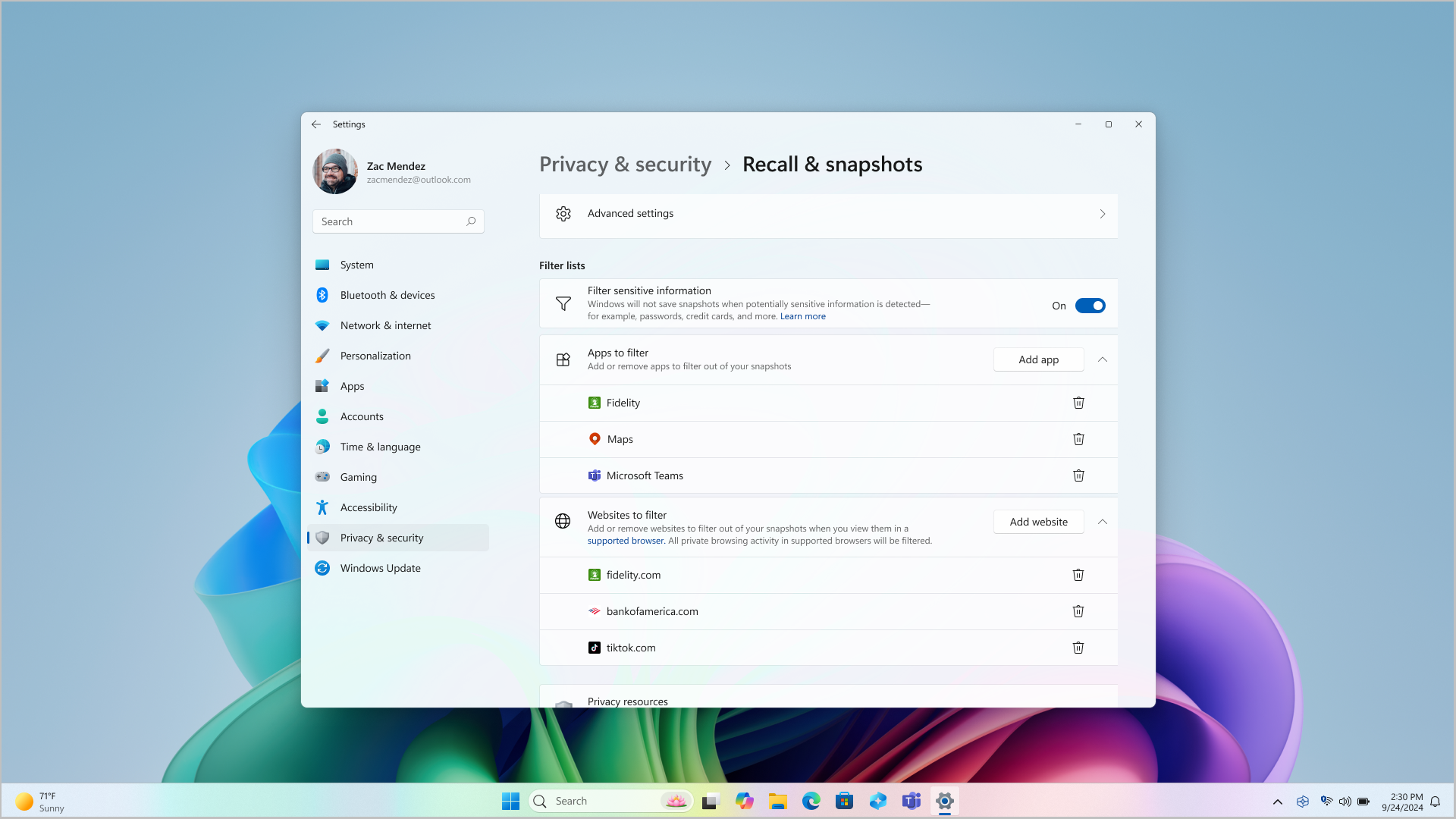Click the bankofamerica.com delete icon
Image resolution: width=1456 pixels, height=819 pixels.
[1078, 610]
